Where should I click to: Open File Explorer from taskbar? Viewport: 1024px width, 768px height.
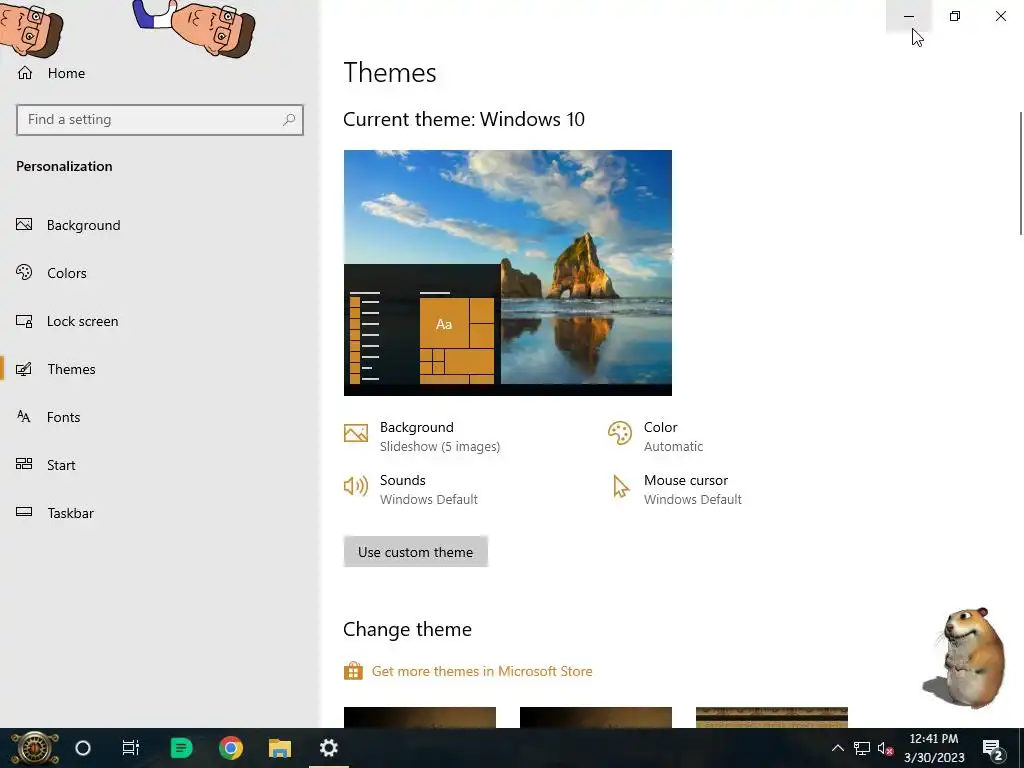[280, 748]
